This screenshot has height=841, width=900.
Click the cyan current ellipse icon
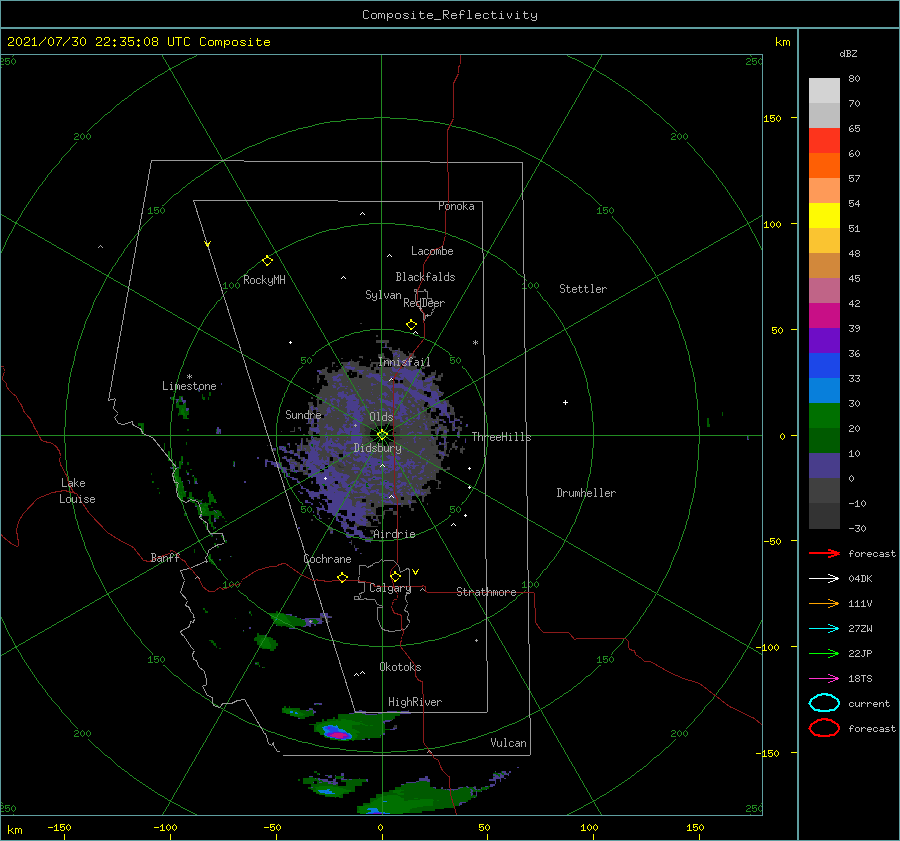tap(824, 703)
